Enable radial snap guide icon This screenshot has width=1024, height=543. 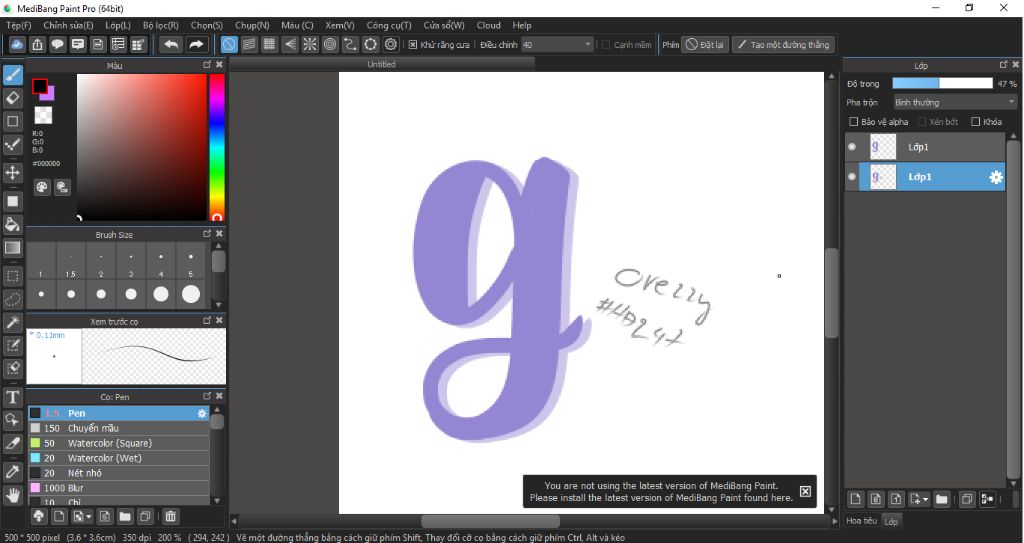click(x=310, y=45)
